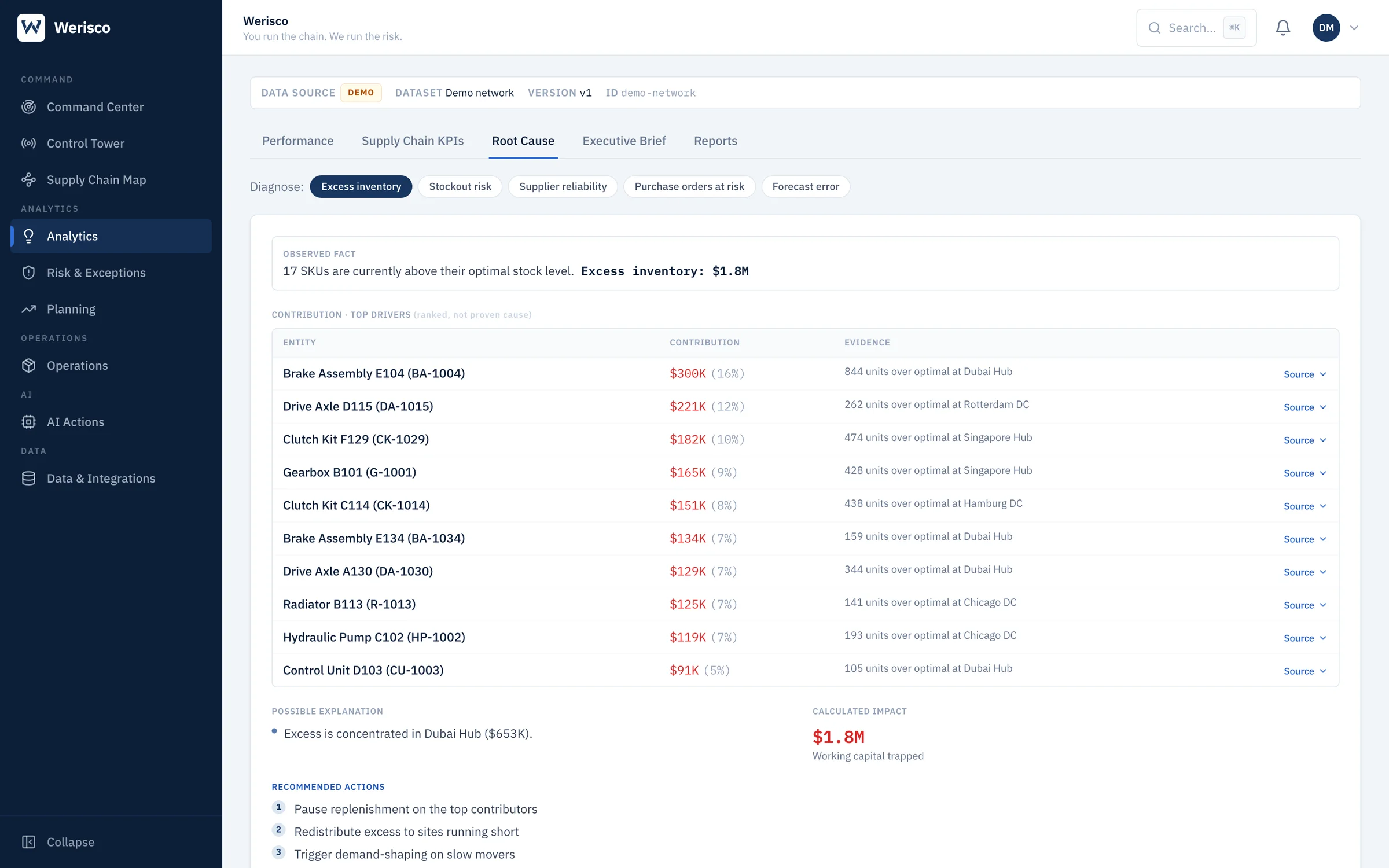Select Excess inventory diagnosis chip
The image size is (1389, 868).
tap(361, 186)
